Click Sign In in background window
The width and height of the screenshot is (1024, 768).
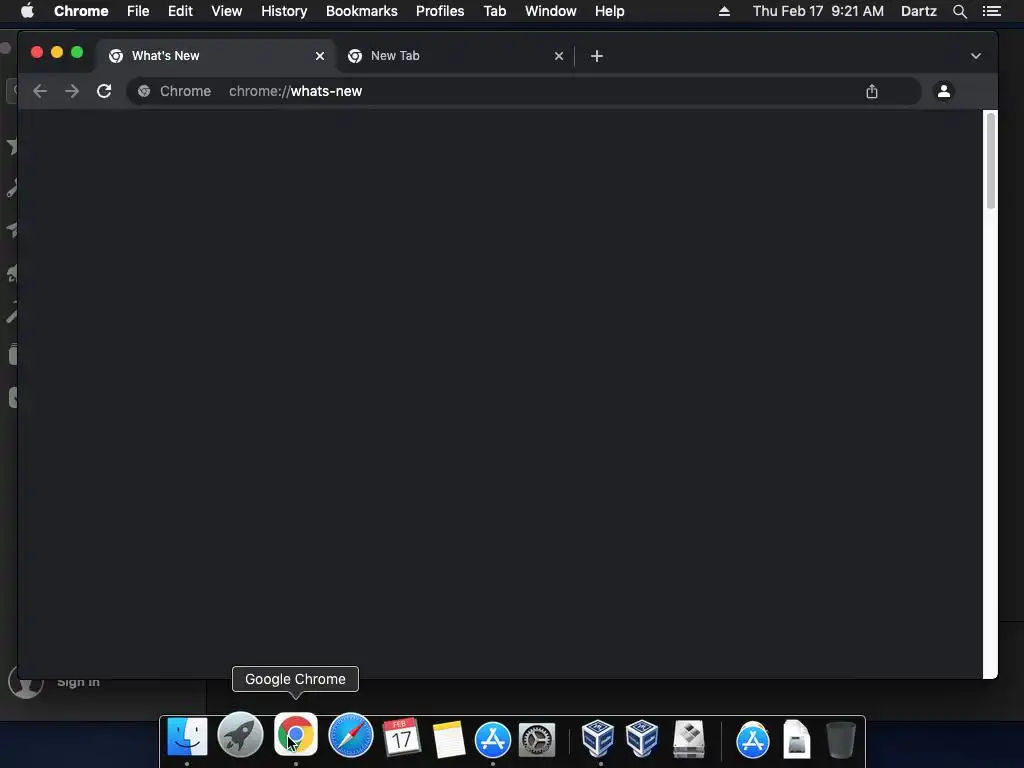point(78,682)
